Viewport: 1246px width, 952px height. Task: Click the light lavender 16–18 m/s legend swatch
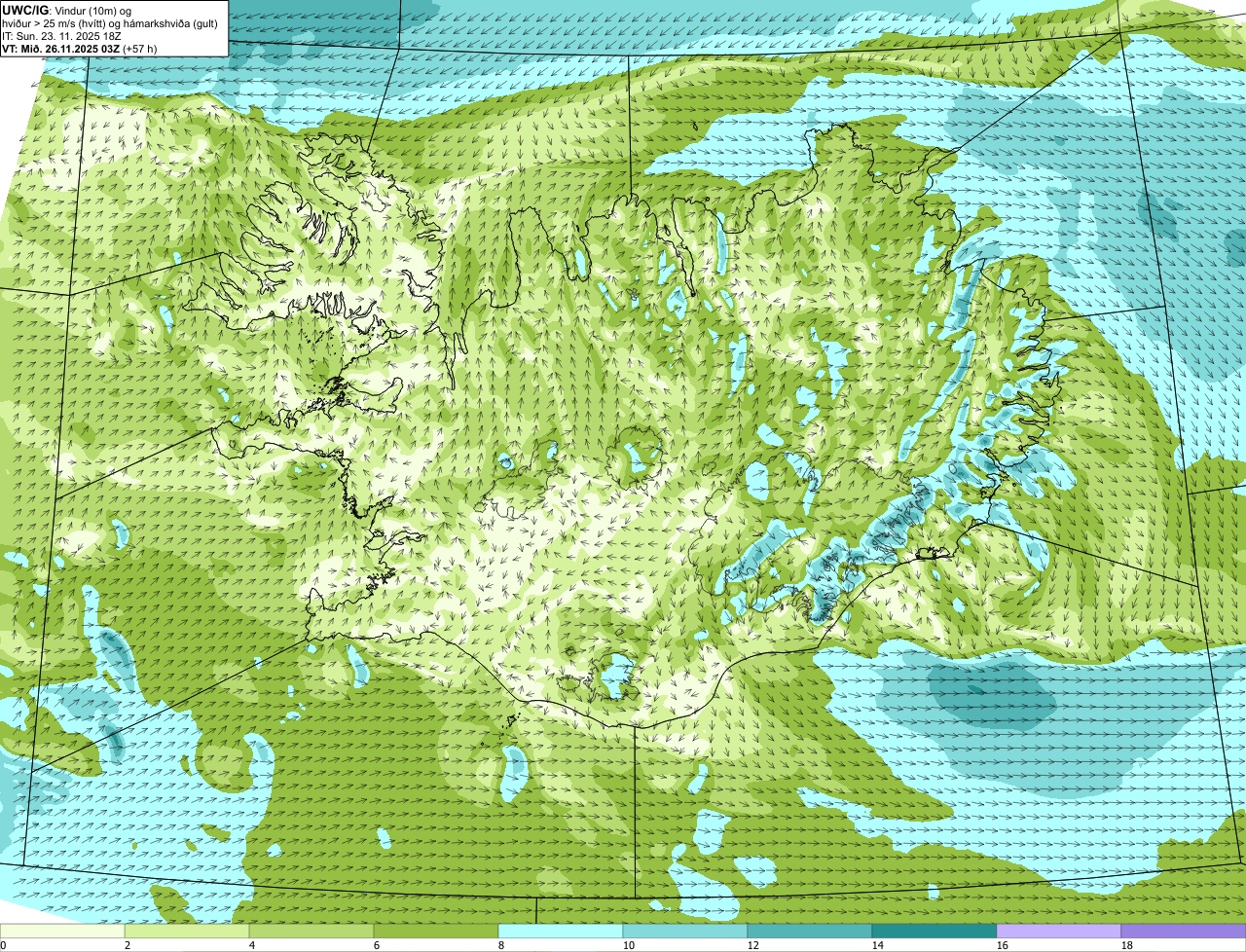pos(1059,932)
